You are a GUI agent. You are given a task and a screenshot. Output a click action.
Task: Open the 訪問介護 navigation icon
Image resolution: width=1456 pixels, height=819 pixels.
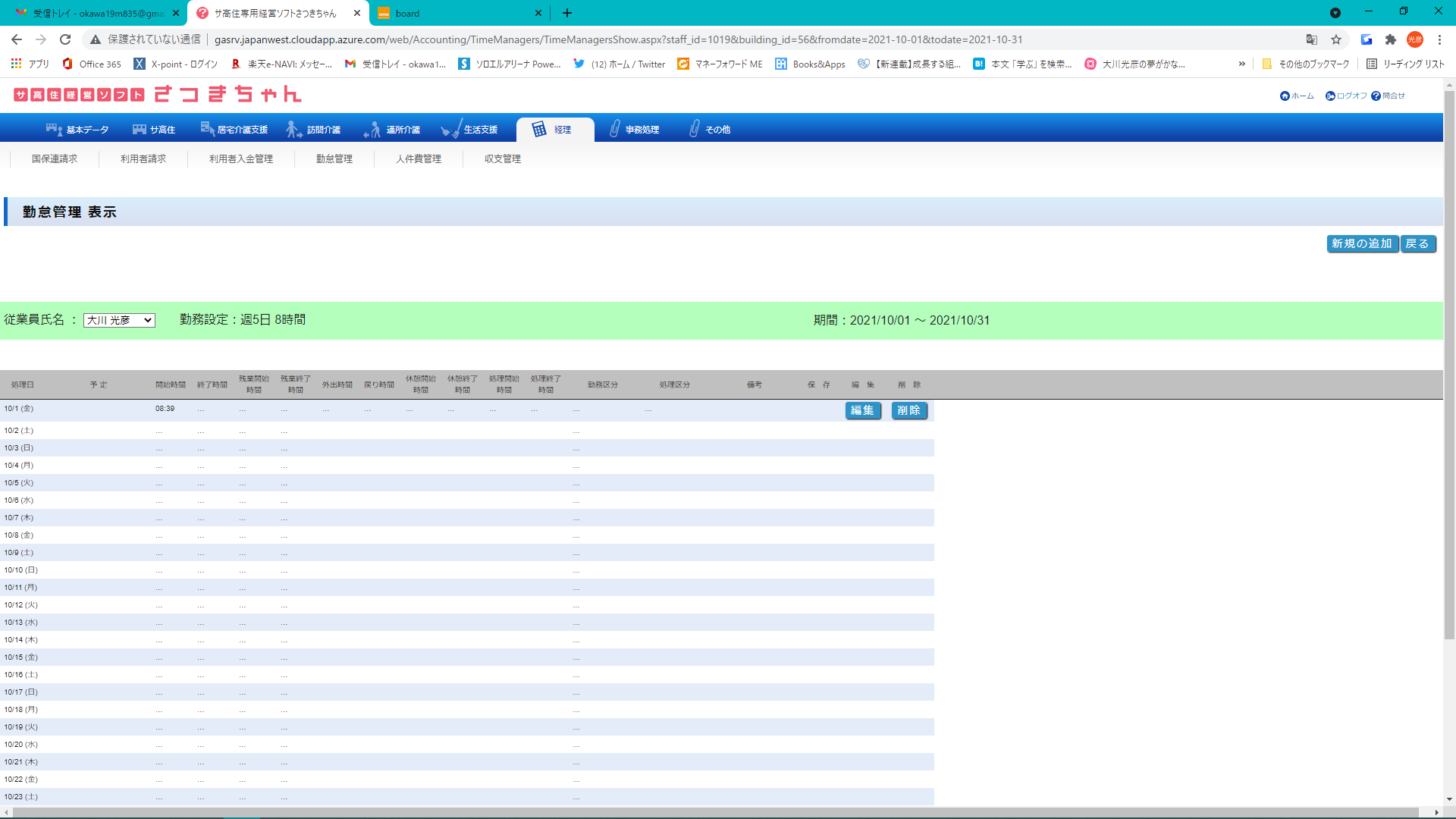click(293, 129)
